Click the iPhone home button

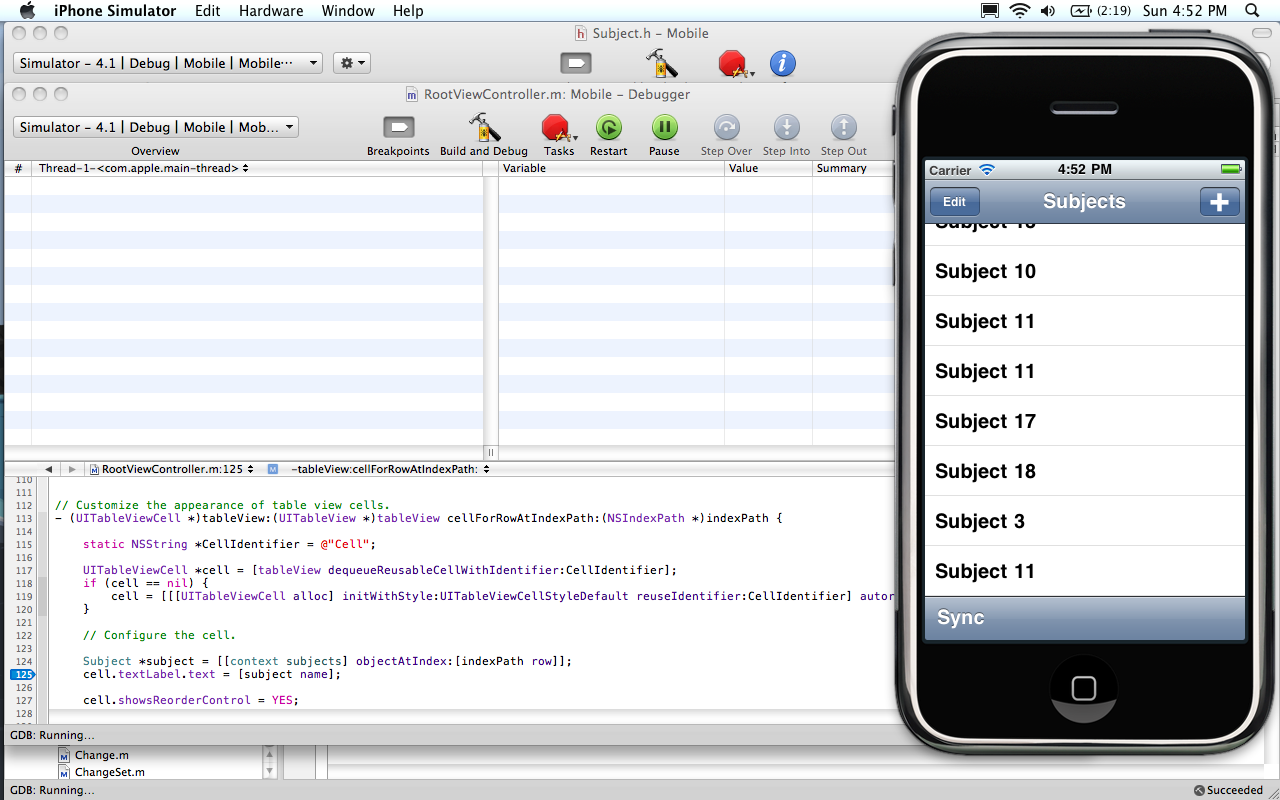pyautogui.click(x=1084, y=688)
